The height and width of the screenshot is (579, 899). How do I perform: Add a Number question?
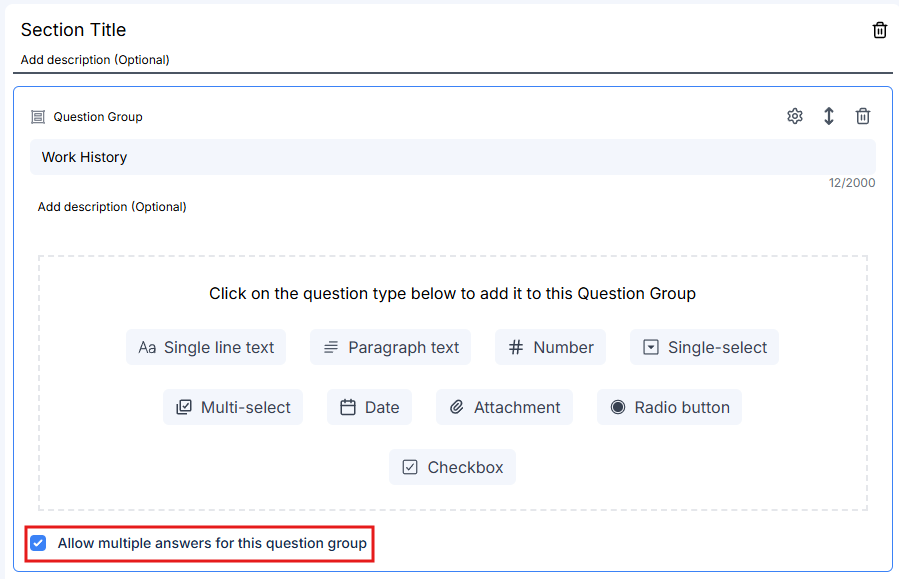tap(550, 347)
